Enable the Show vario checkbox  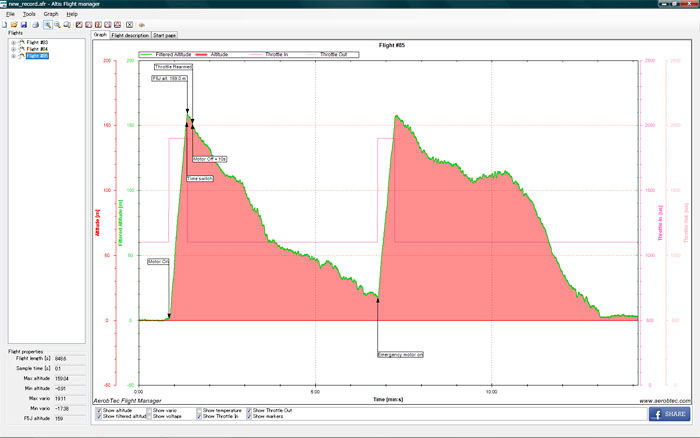tap(150, 410)
